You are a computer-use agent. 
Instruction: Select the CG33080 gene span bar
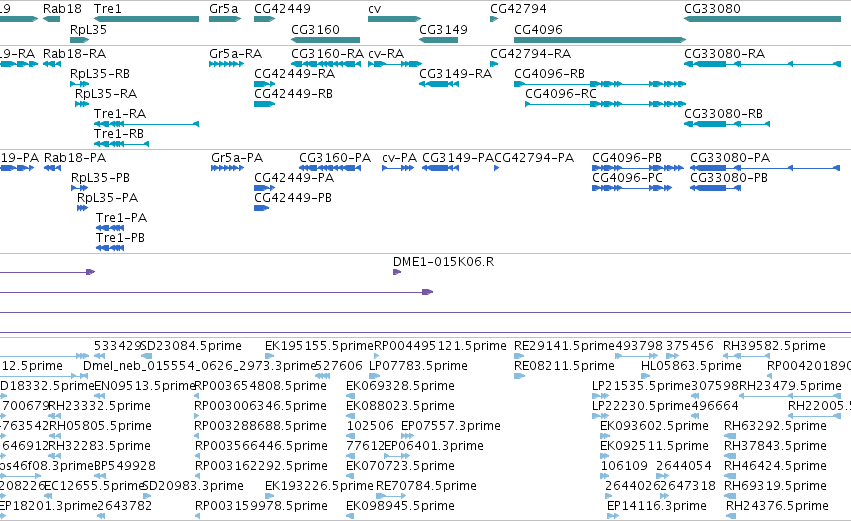tap(763, 19)
